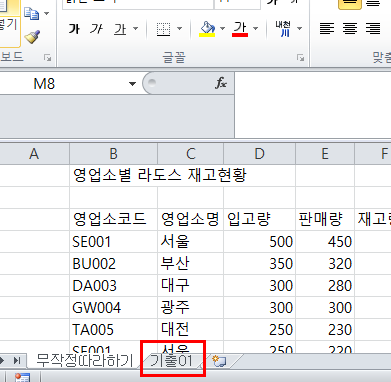This screenshot has width=391, height=382.
Task: Select column A header
Action: click(34, 154)
